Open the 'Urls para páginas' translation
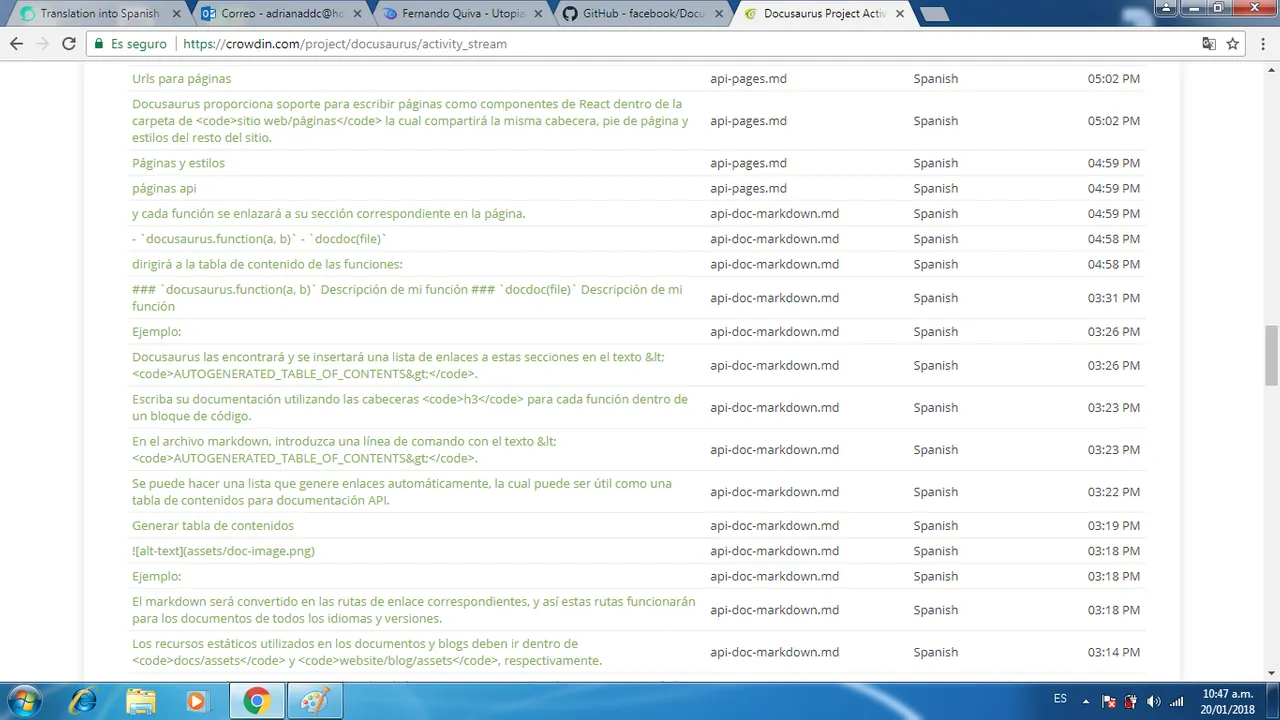Viewport: 1280px width, 720px height. click(x=181, y=79)
